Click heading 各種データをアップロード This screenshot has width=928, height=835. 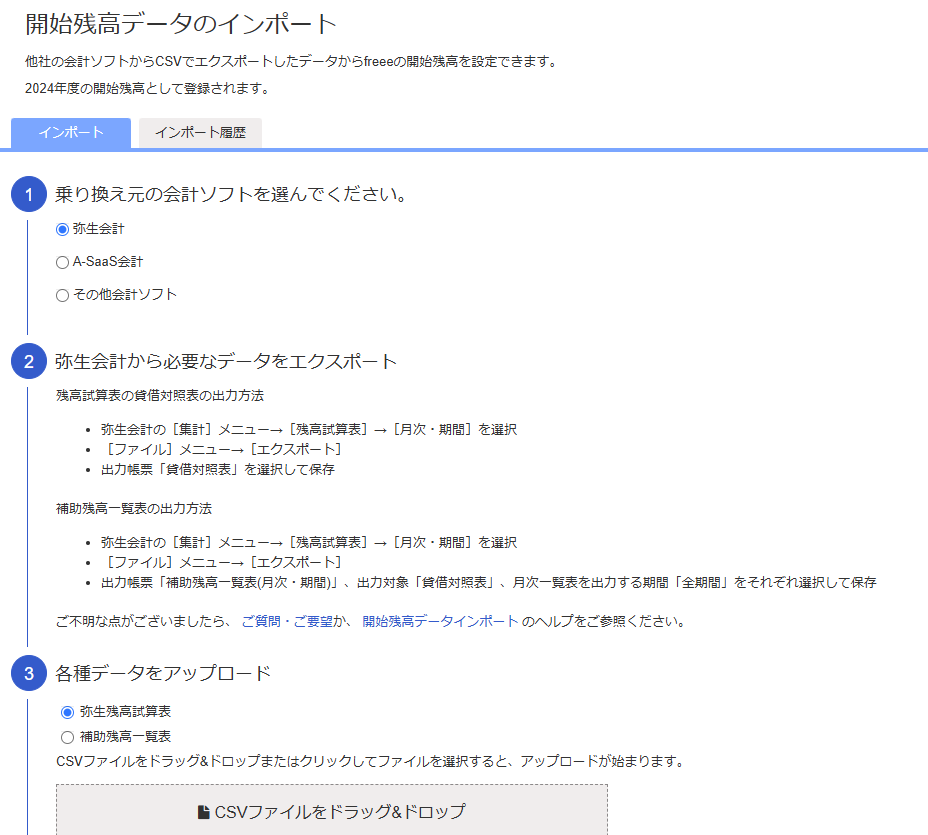pos(163,673)
